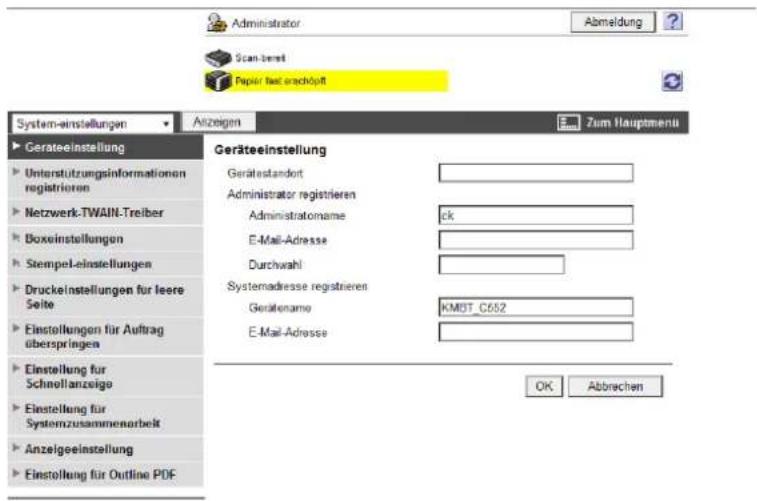Click the Gerätename field

coord(536,307)
